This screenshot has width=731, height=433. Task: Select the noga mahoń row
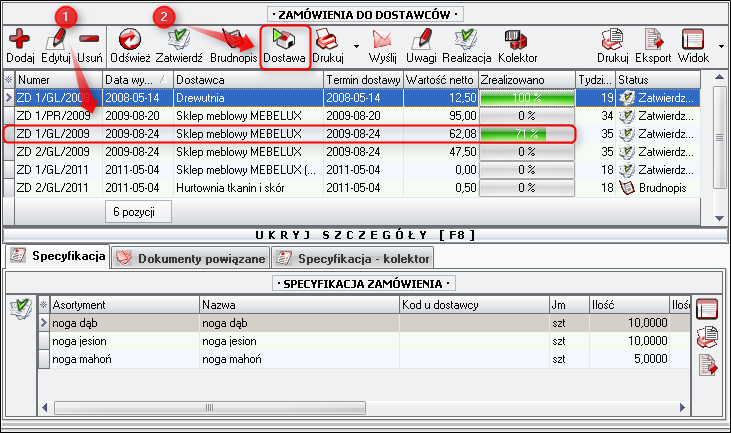tap(364, 359)
